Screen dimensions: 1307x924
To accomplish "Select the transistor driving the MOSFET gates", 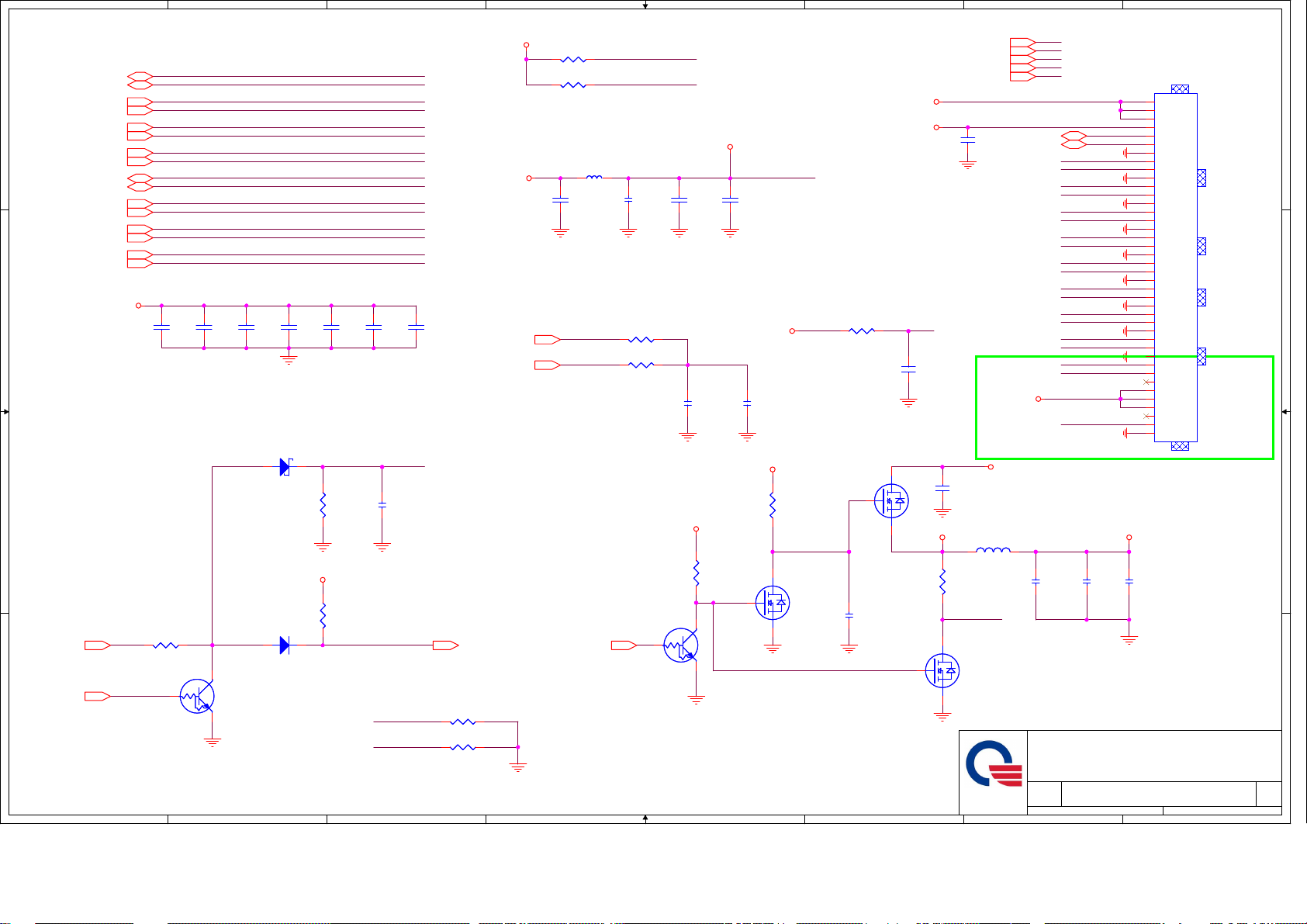I will tap(681, 645).
